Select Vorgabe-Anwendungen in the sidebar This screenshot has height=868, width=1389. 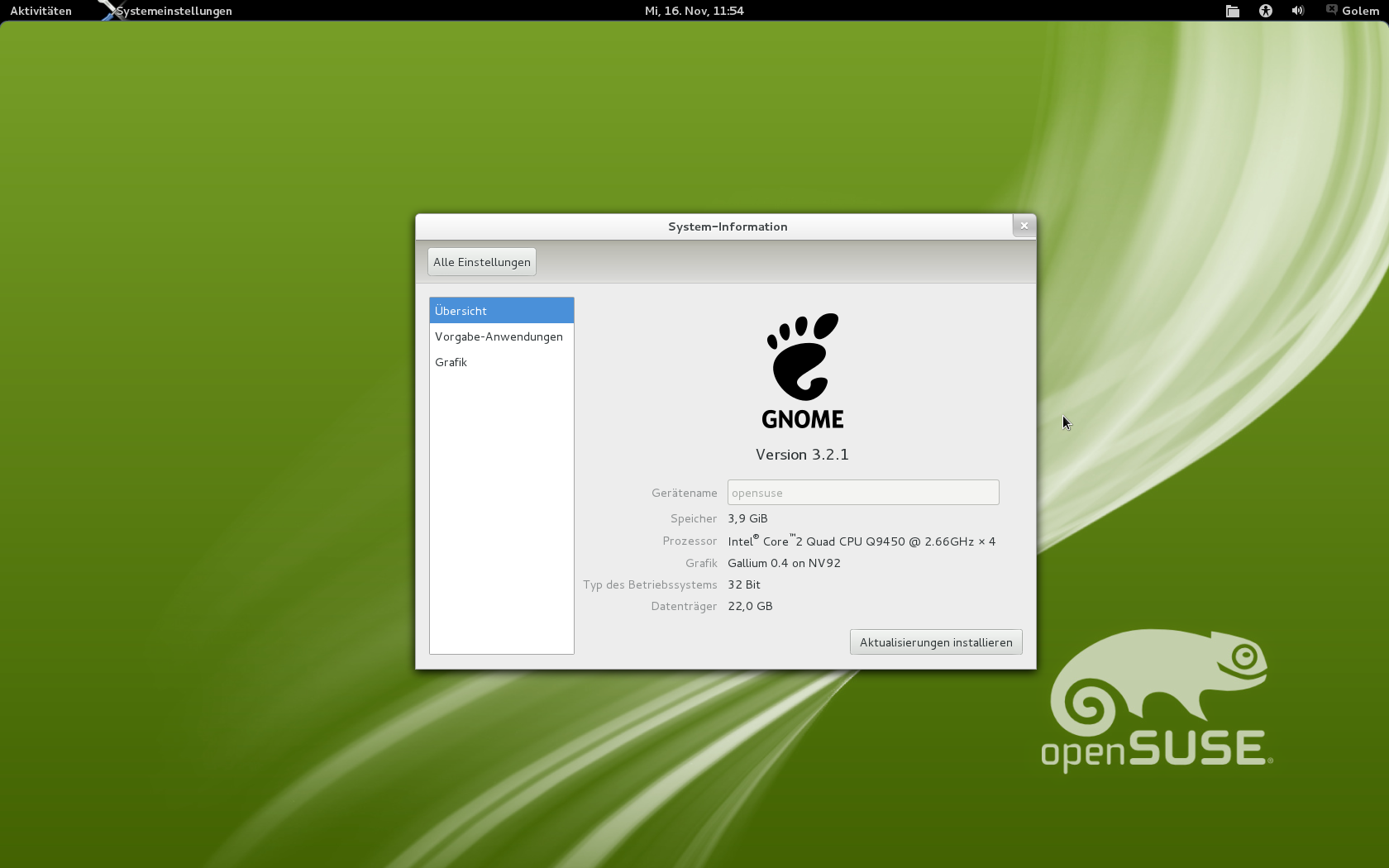click(499, 336)
